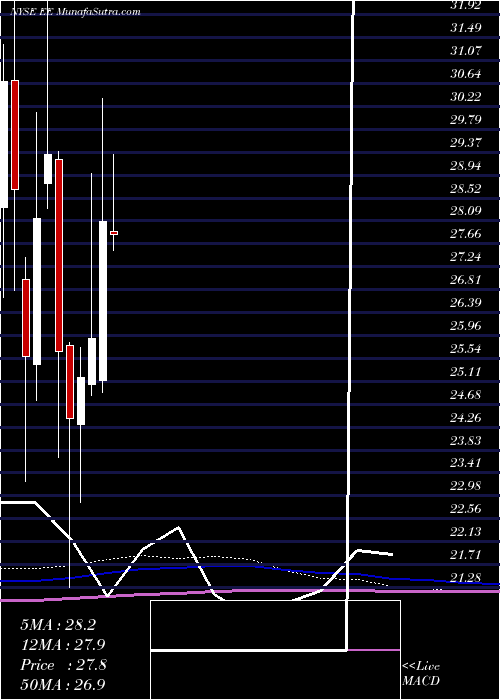Viewport: 500px width, 700px height.
Task: Select the 24.26 price axis label
Action: pyautogui.click(x=467, y=417)
